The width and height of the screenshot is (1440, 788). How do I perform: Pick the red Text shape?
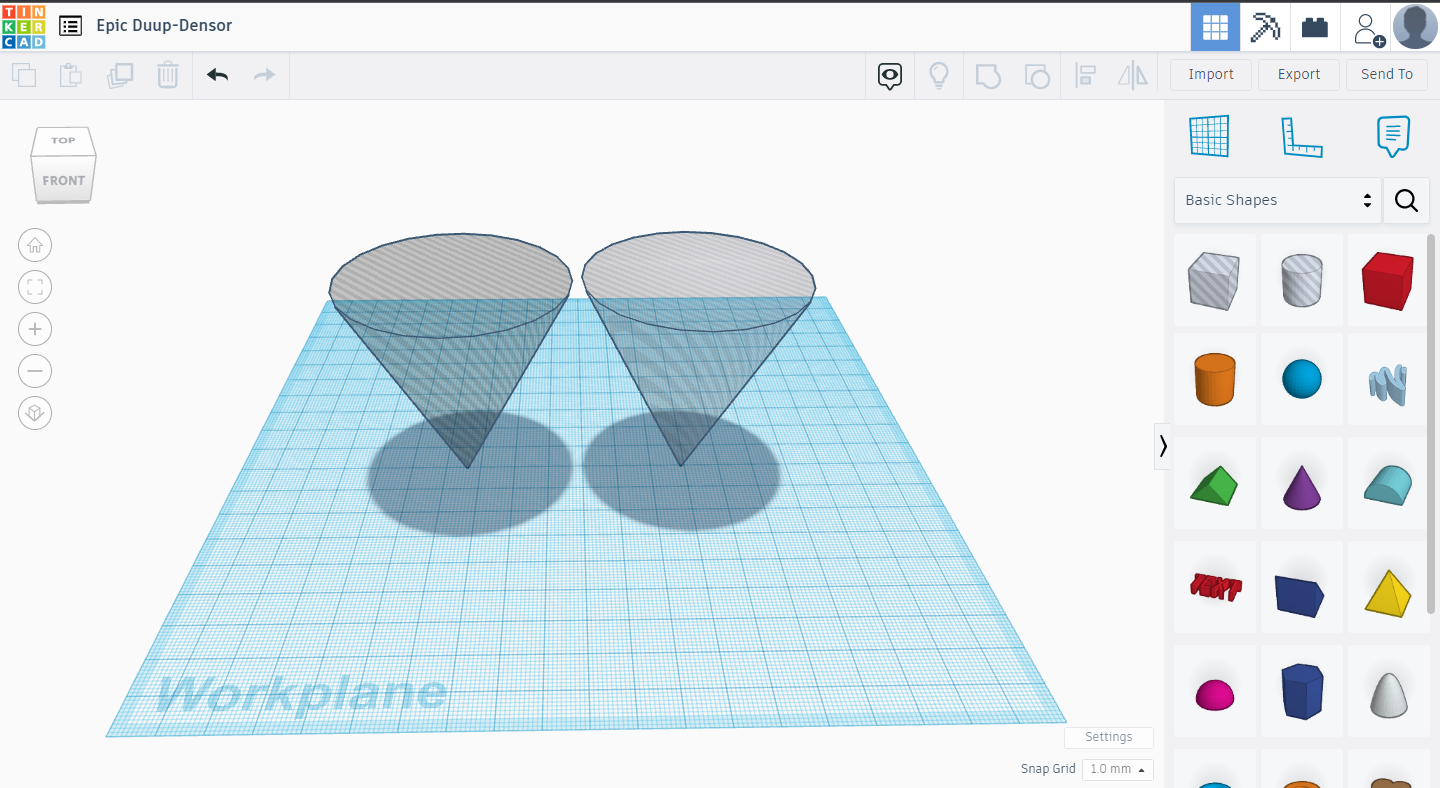[1214, 588]
